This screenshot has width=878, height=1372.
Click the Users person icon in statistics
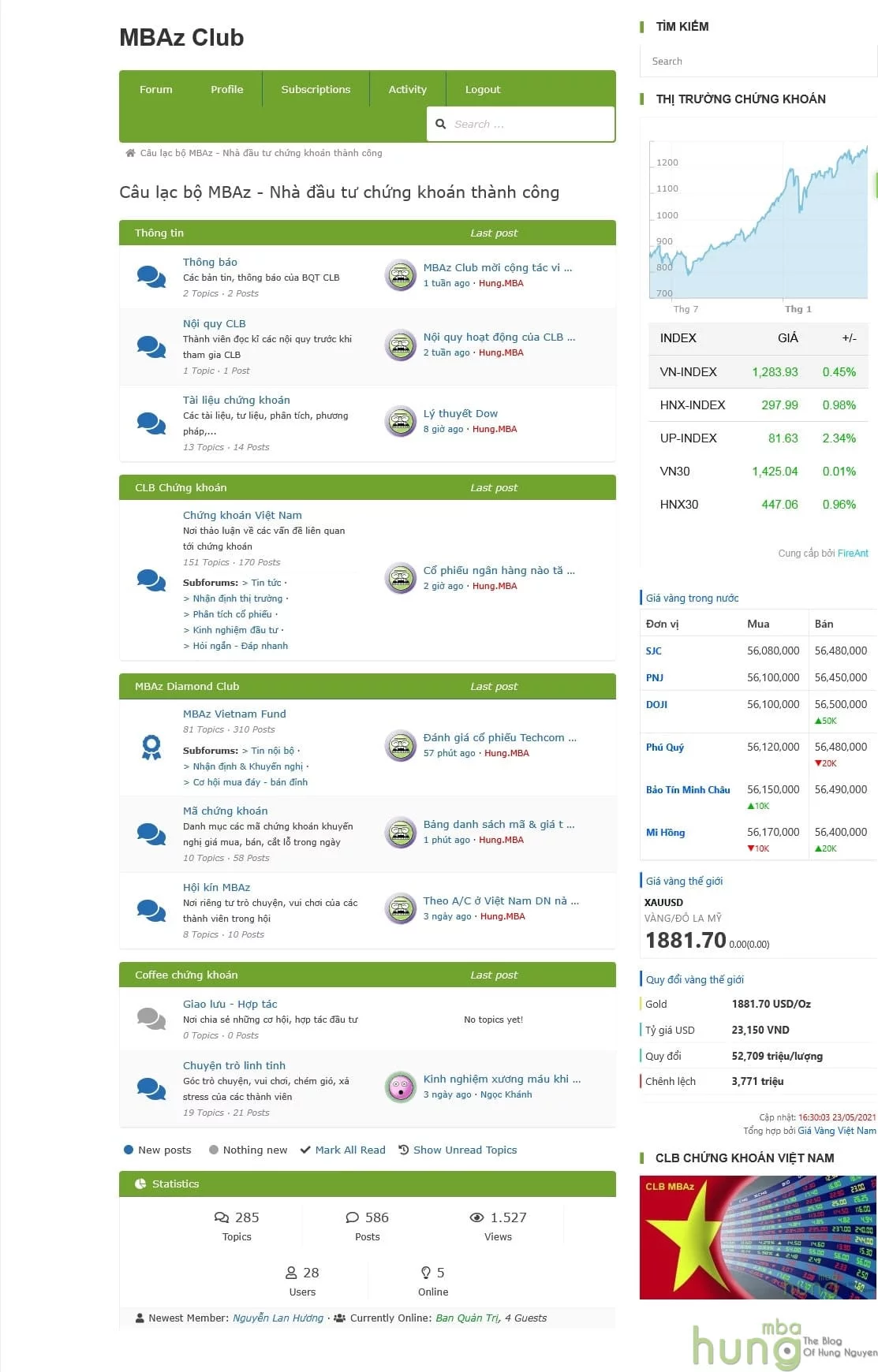[291, 1273]
